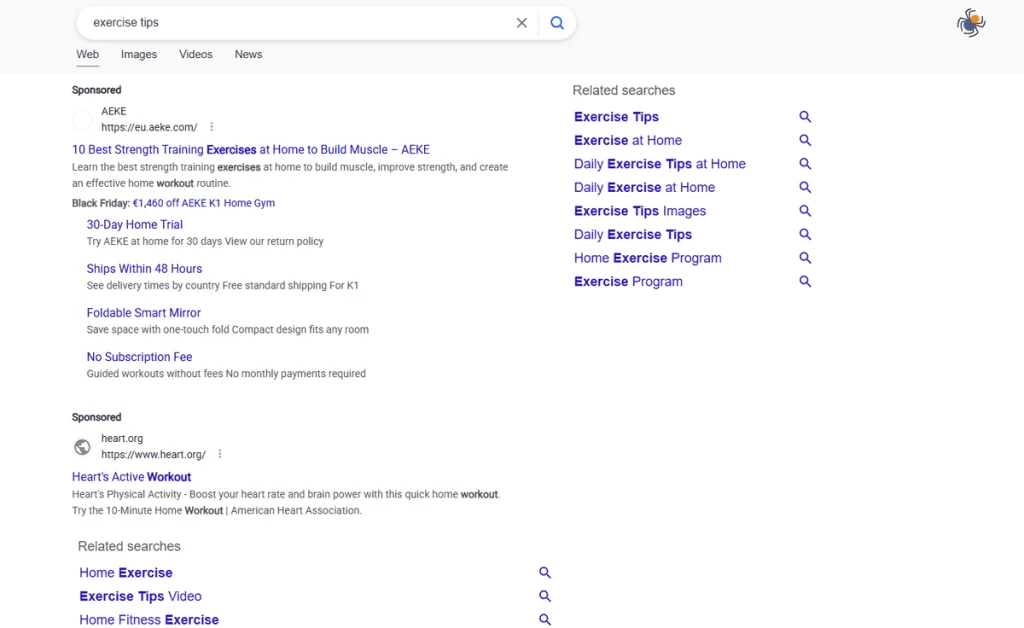1024x628 pixels.
Task: Click magnifier beside Exercise Program
Action: (x=805, y=281)
